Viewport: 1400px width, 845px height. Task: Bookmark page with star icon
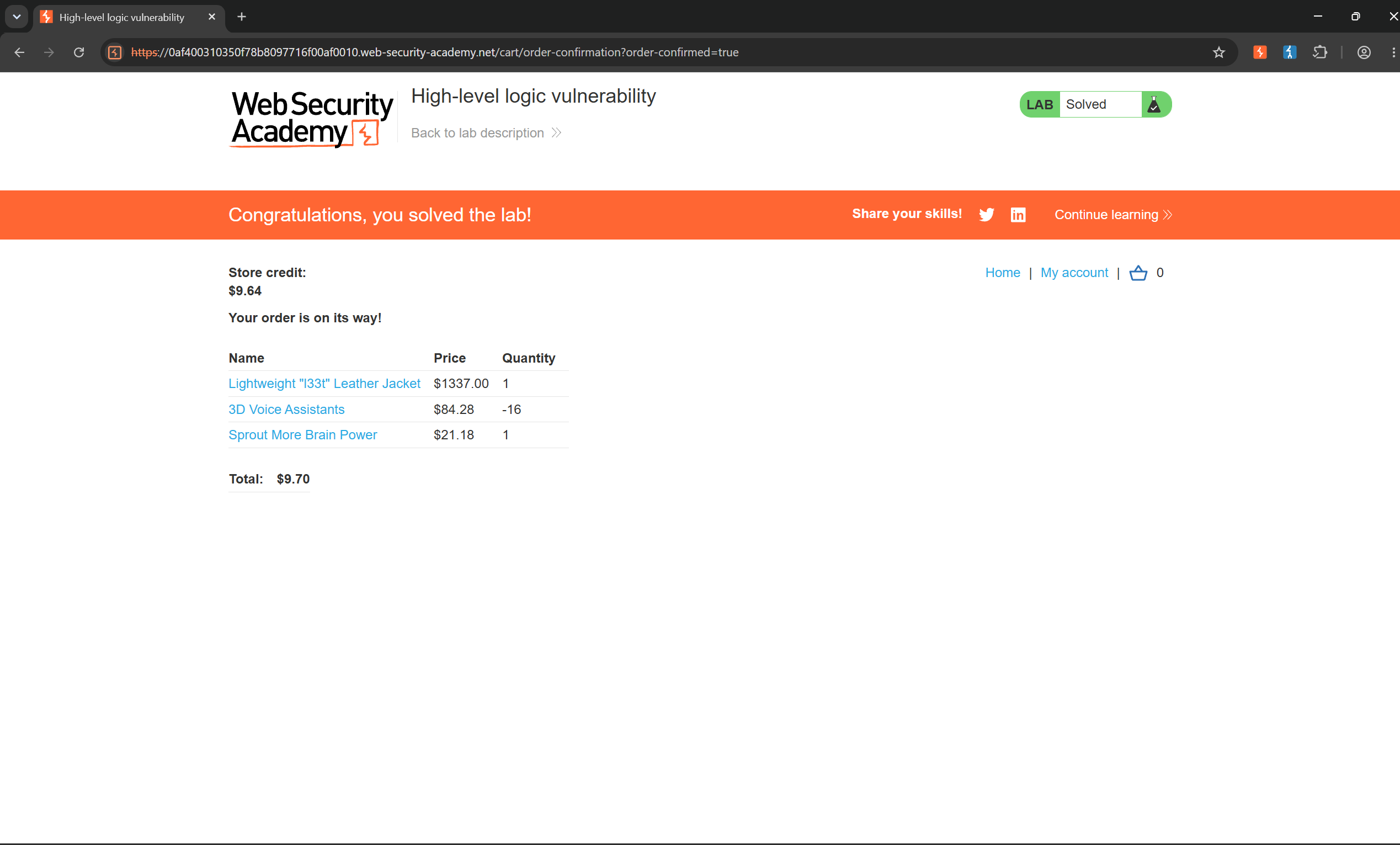coord(1219,52)
